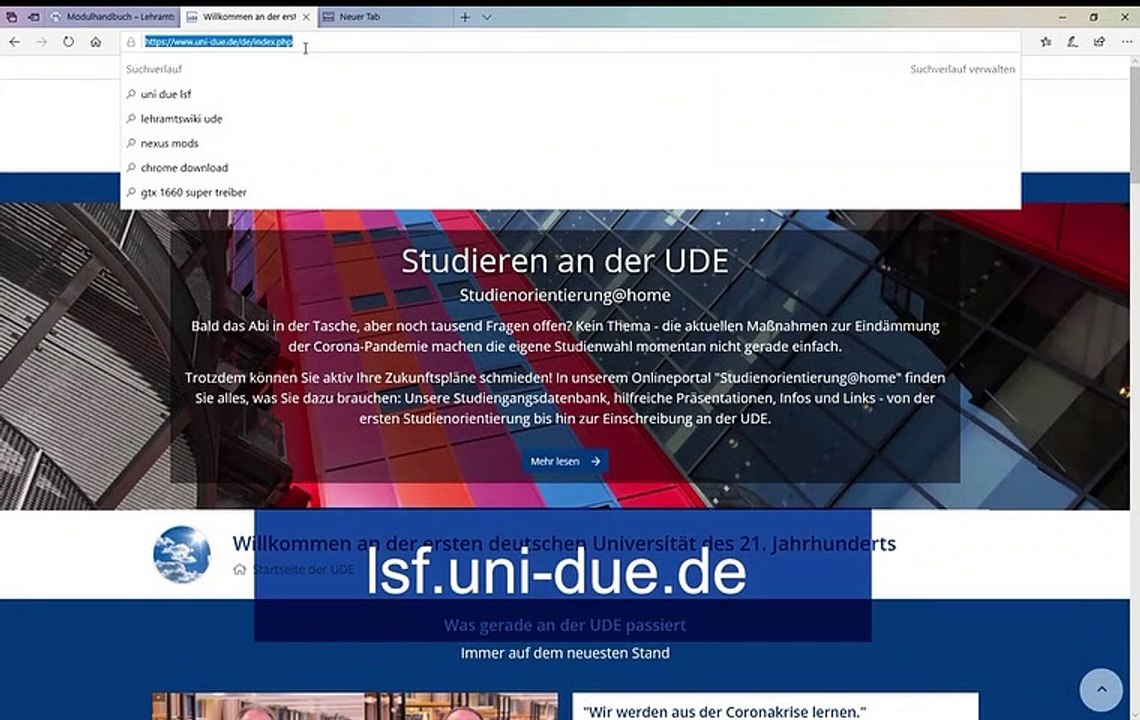Select the Willkommen an der ersten tab
Screen dimensions: 1140x720
click(x=249, y=17)
